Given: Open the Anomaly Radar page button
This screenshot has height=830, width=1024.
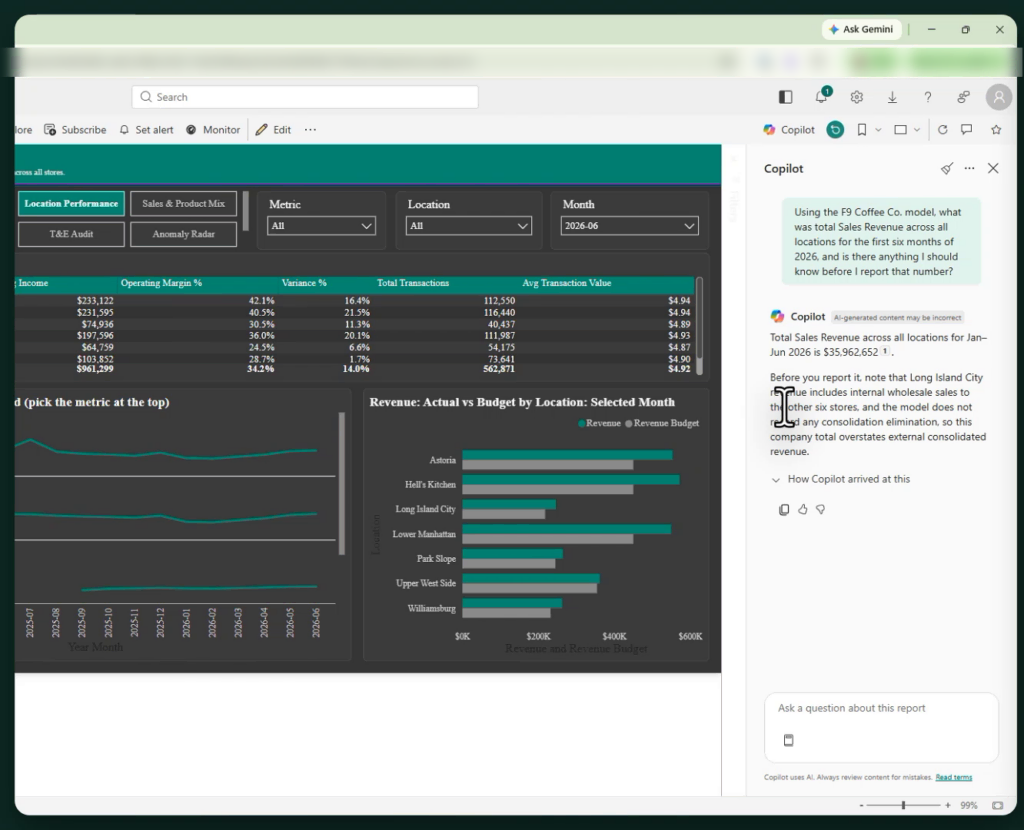Looking at the screenshot, I should pos(184,234).
